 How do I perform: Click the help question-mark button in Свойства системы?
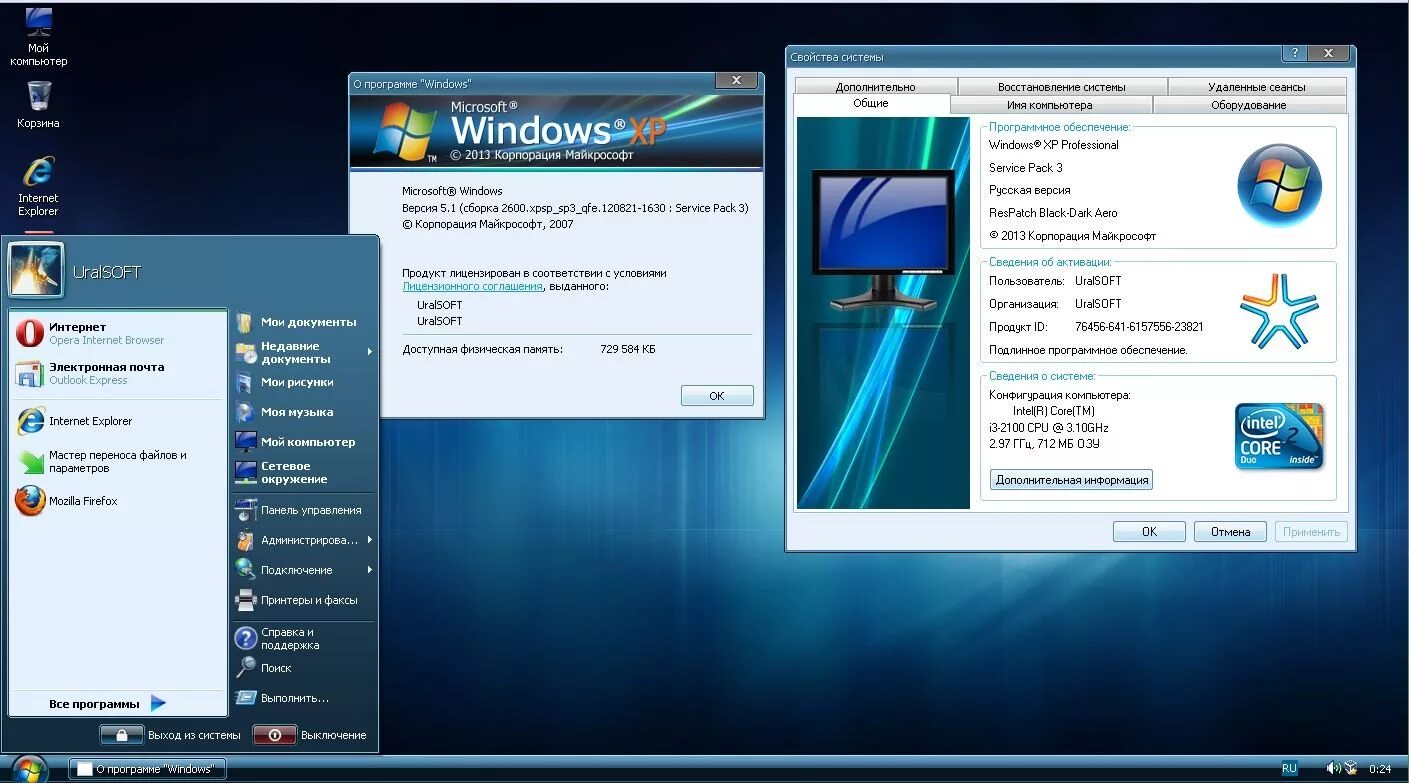tap(1293, 54)
